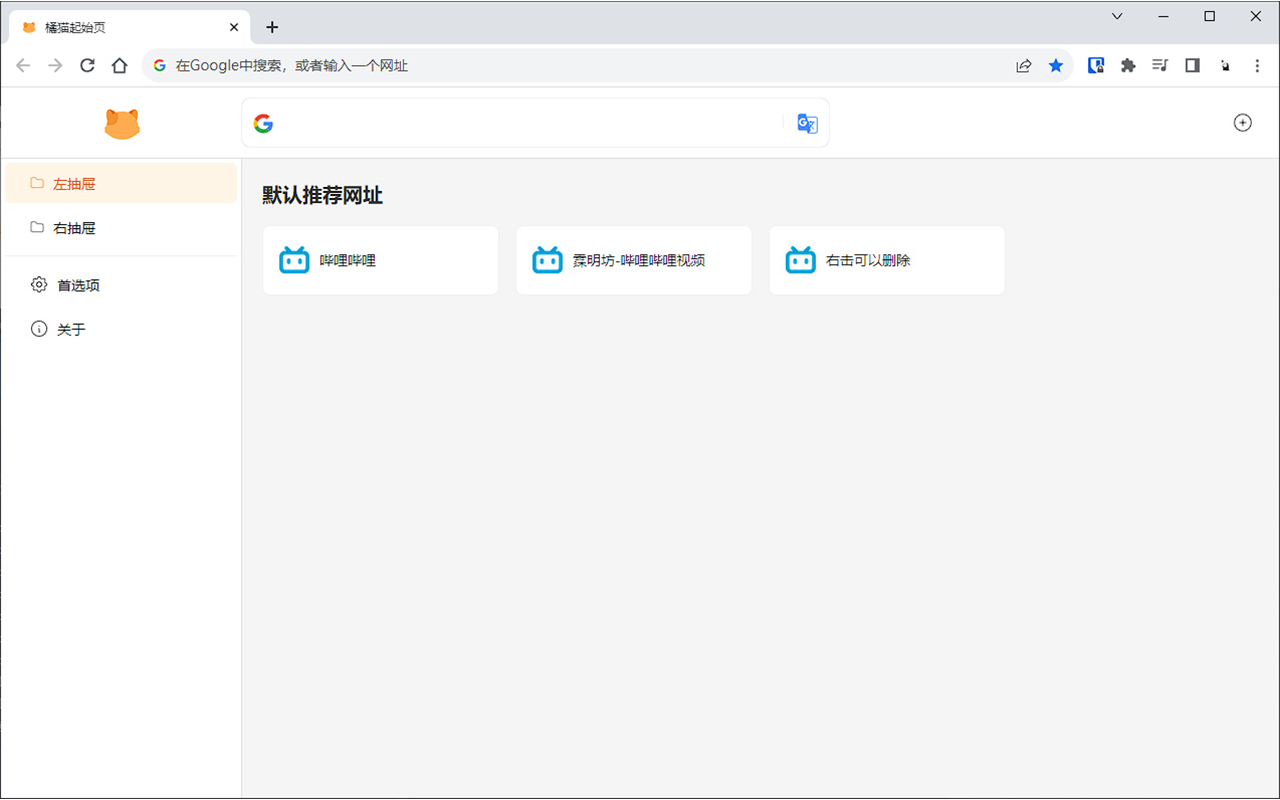Click the 首选项 settings gear icon
The image size is (1280, 800).
click(38, 284)
